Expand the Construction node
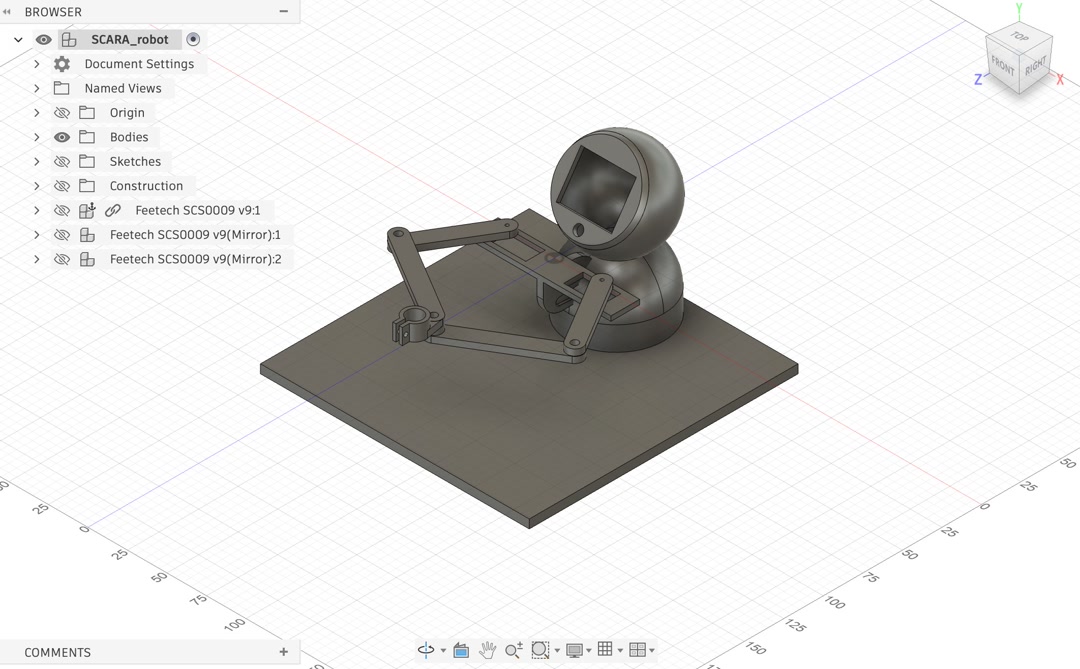The width and height of the screenshot is (1080, 669). [x=37, y=186]
